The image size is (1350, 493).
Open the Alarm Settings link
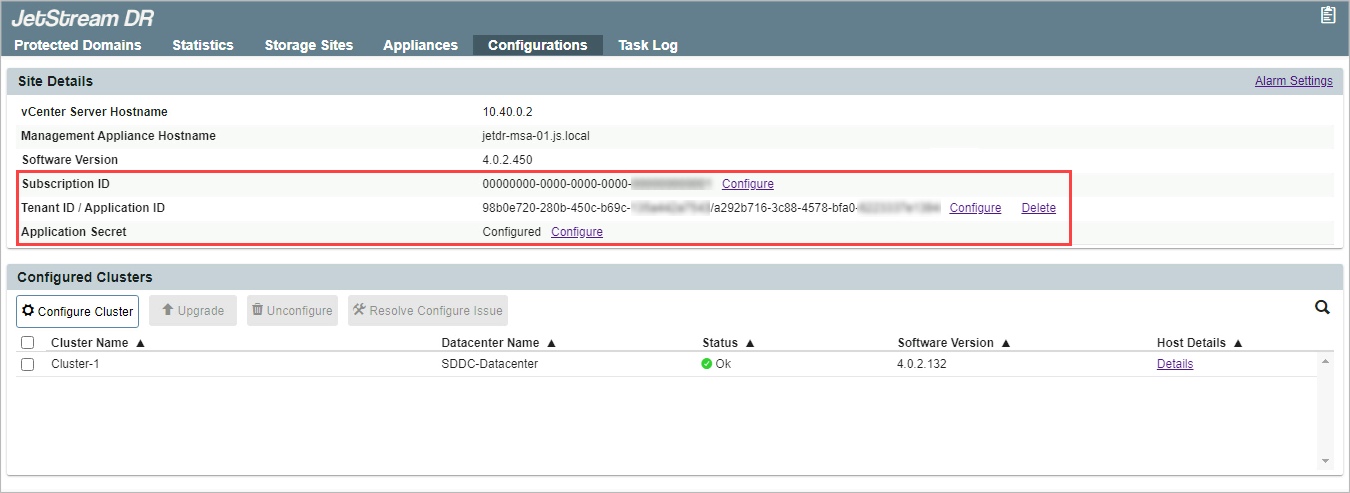coord(1293,81)
